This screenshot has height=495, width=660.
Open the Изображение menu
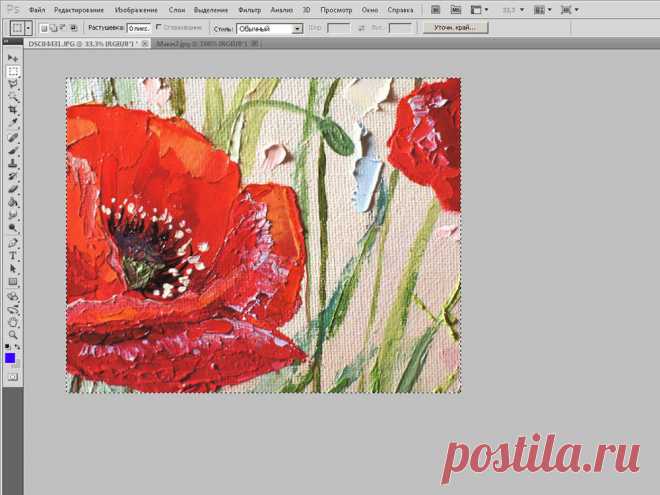136,9
